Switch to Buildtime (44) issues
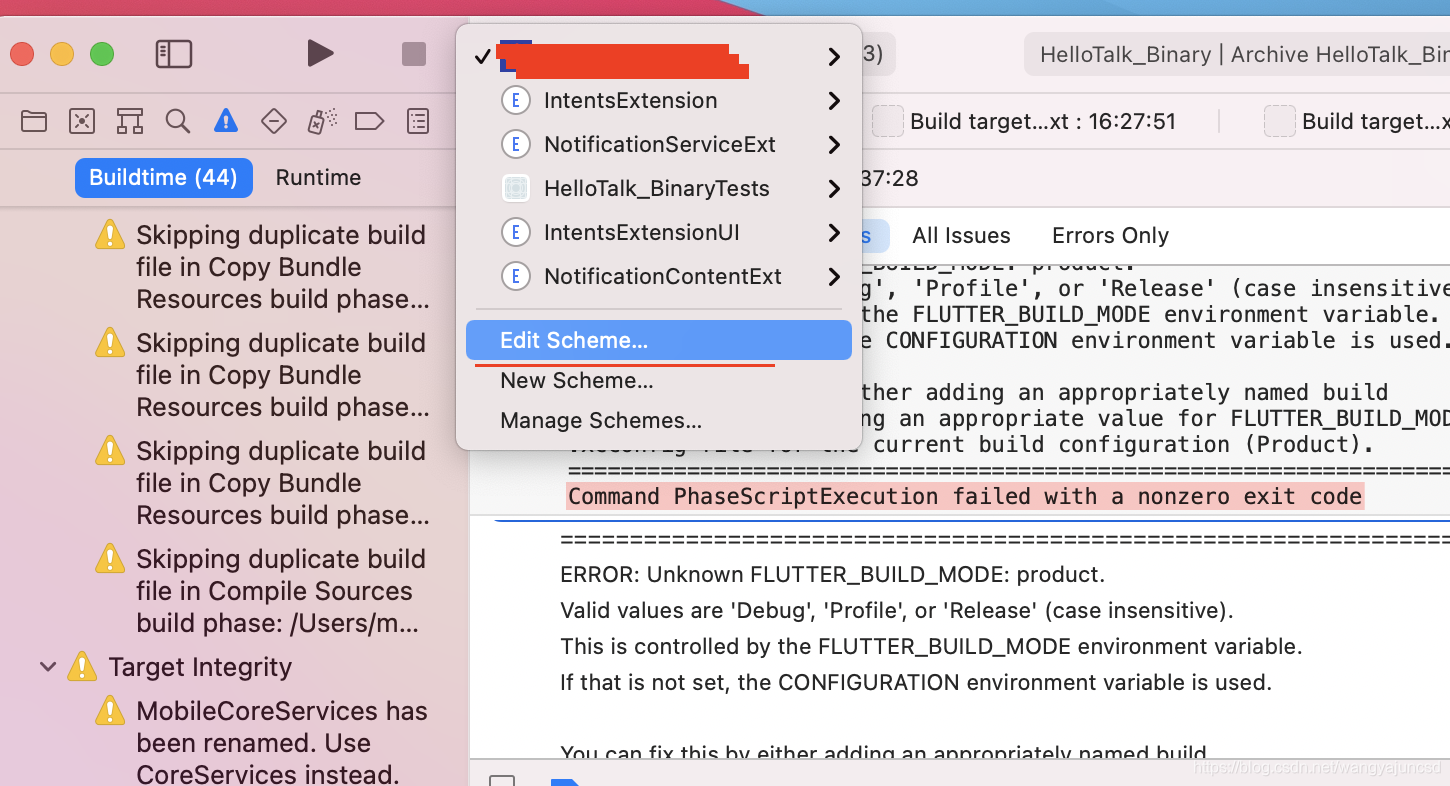Image resolution: width=1450 pixels, height=786 pixels. coord(163,178)
